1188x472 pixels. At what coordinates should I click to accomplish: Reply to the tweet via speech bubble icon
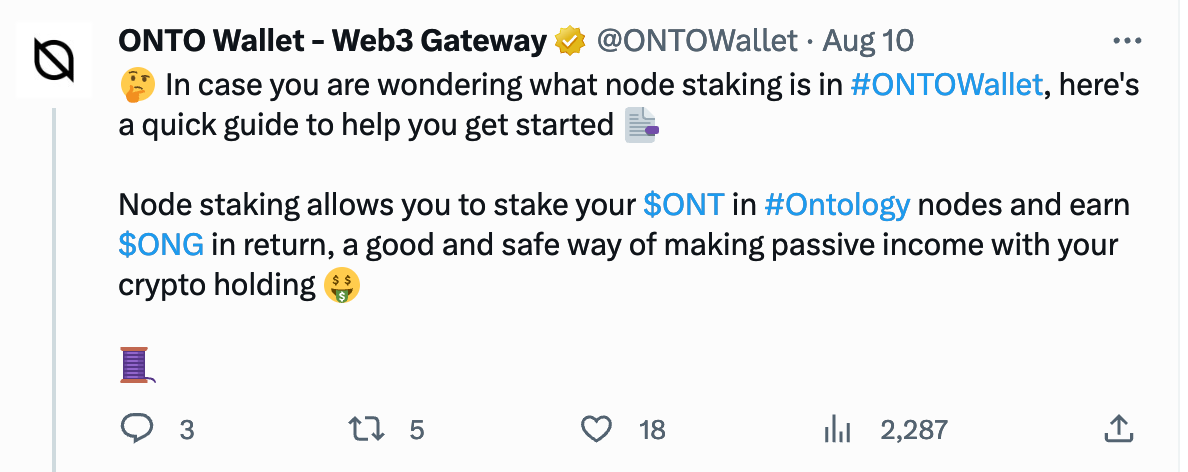136,429
